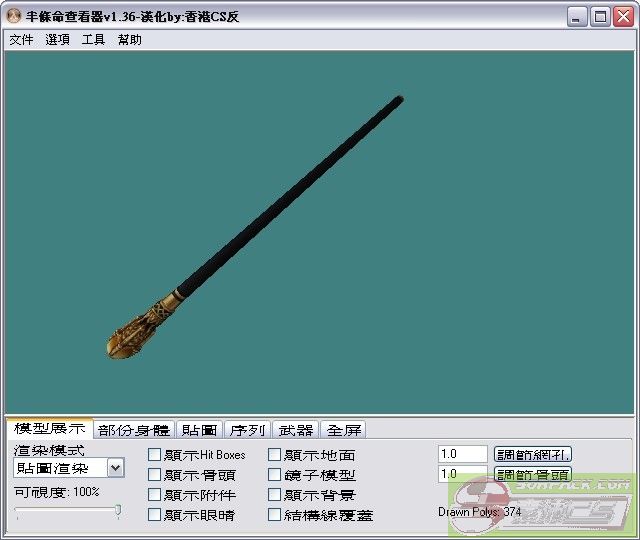Open the 幫助 menu
Viewport: 640px width, 540px height.
[129, 40]
